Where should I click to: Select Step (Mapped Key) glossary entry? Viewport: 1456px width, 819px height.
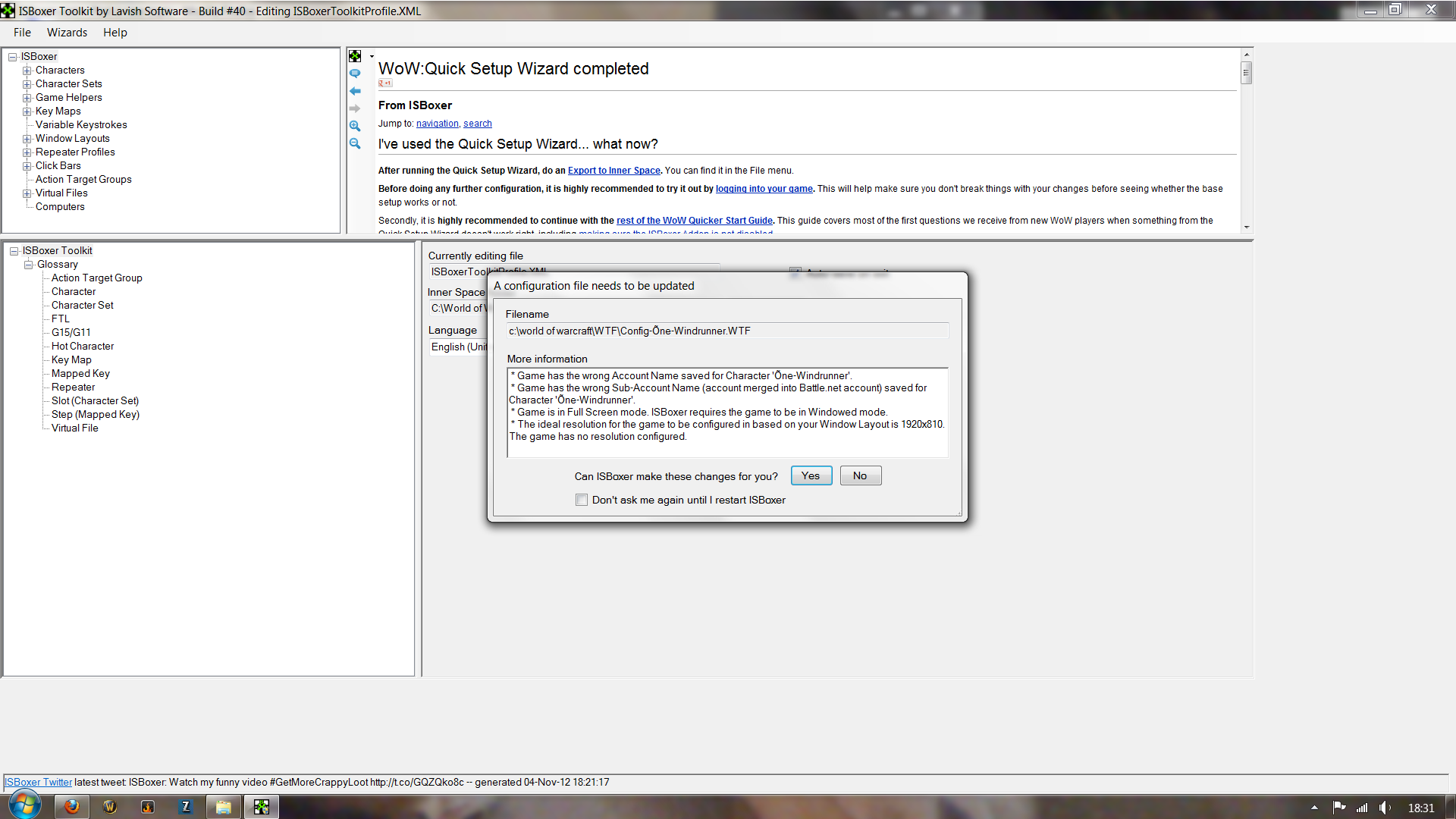click(x=96, y=415)
